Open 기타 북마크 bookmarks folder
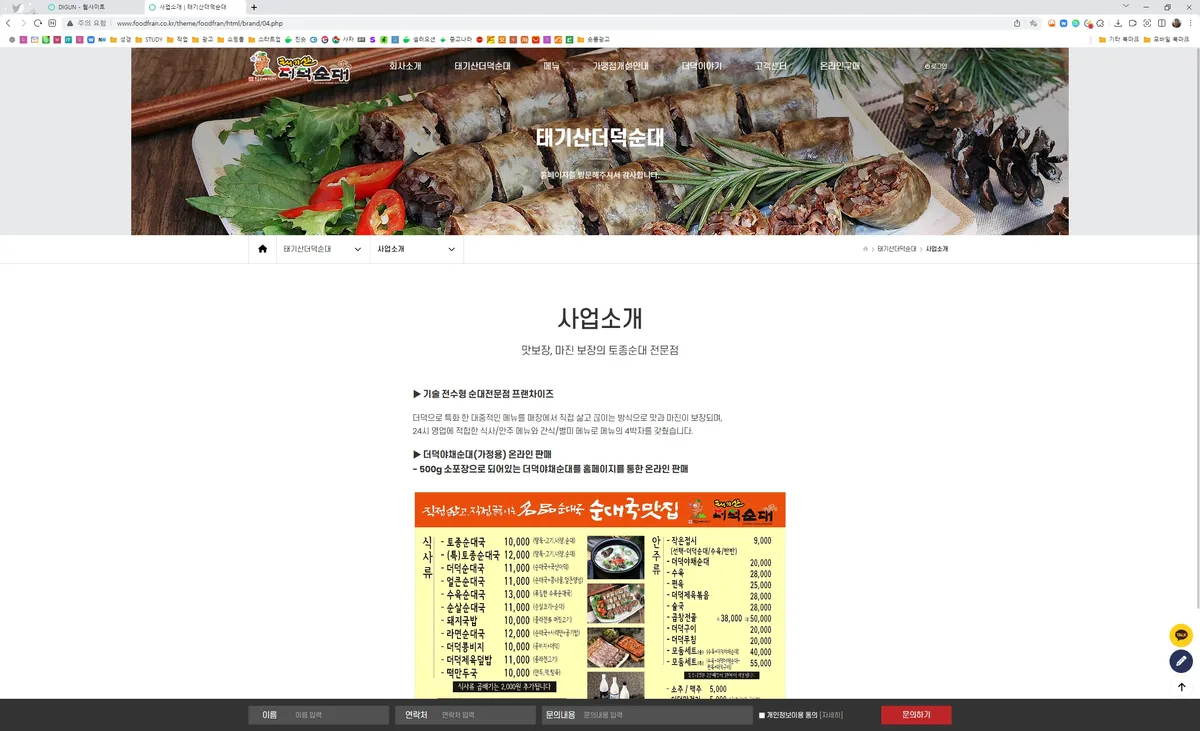The height and width of the screenshot is (731, 1200). pyautogui.click(x=1119, y=39)
